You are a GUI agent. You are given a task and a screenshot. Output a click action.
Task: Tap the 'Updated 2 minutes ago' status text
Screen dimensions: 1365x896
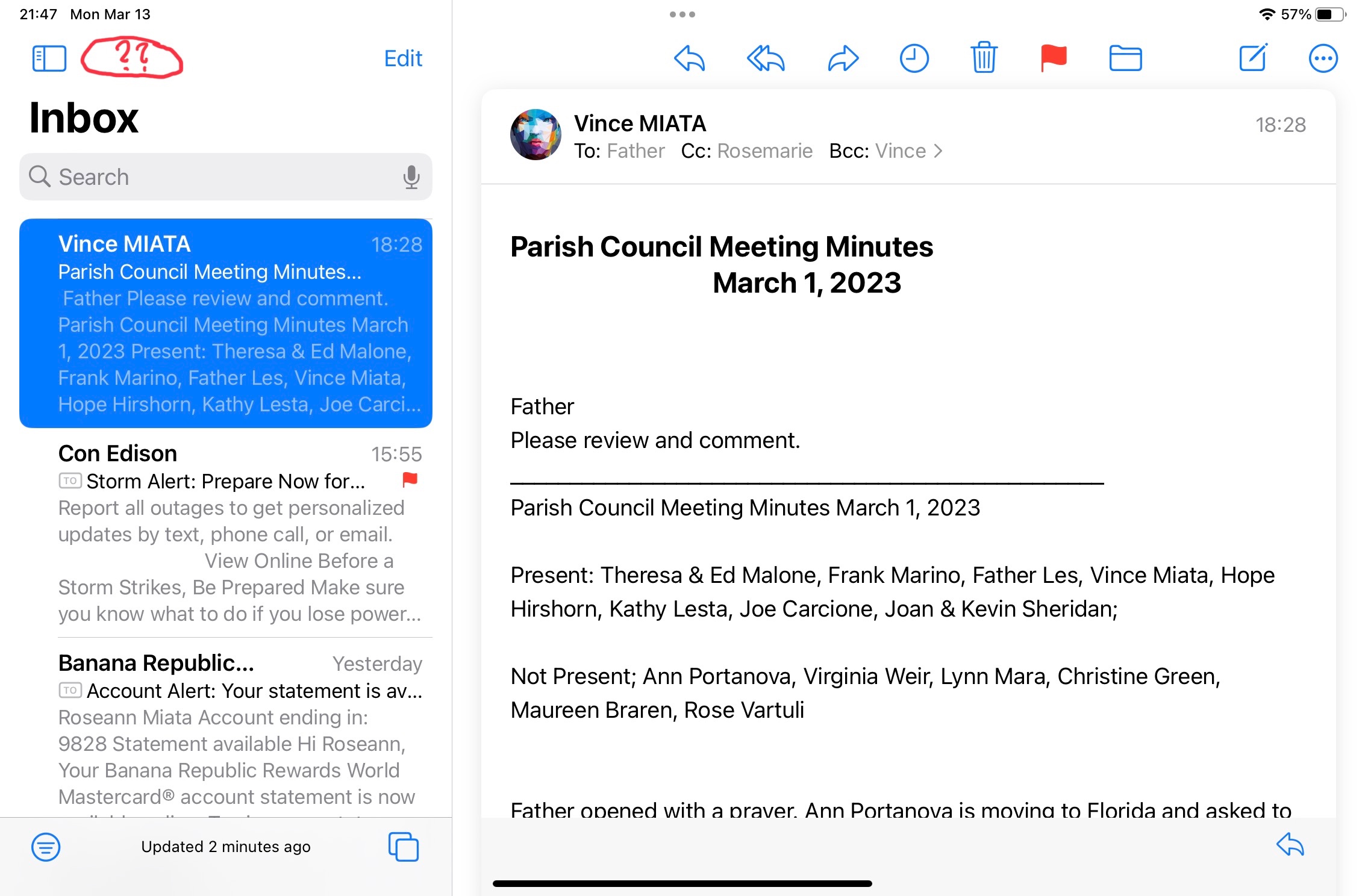(226, 847)
